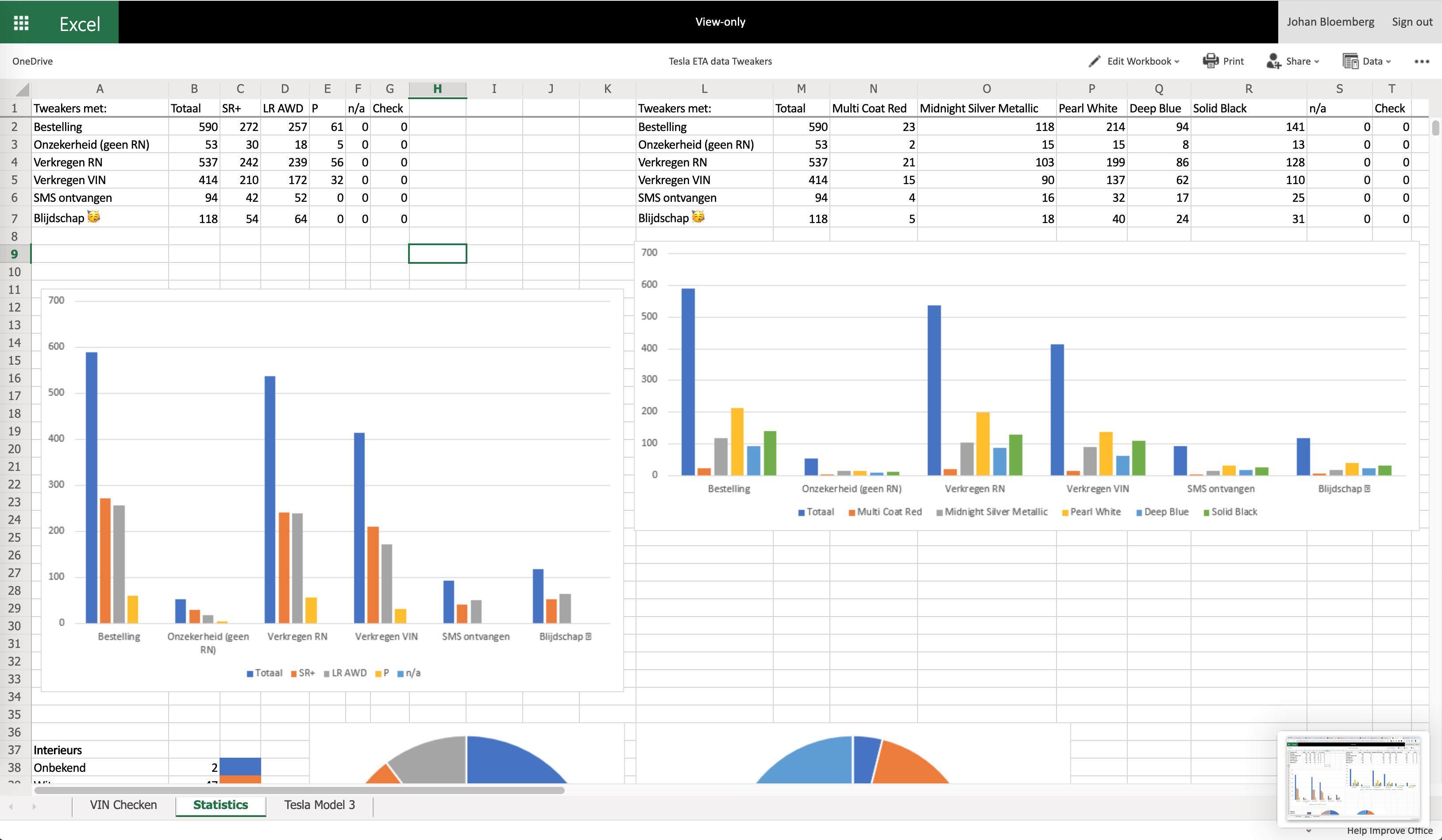This screenshot has height=840, width=1442.
Task: Click the Share person icon
Action: (1273, 61)
